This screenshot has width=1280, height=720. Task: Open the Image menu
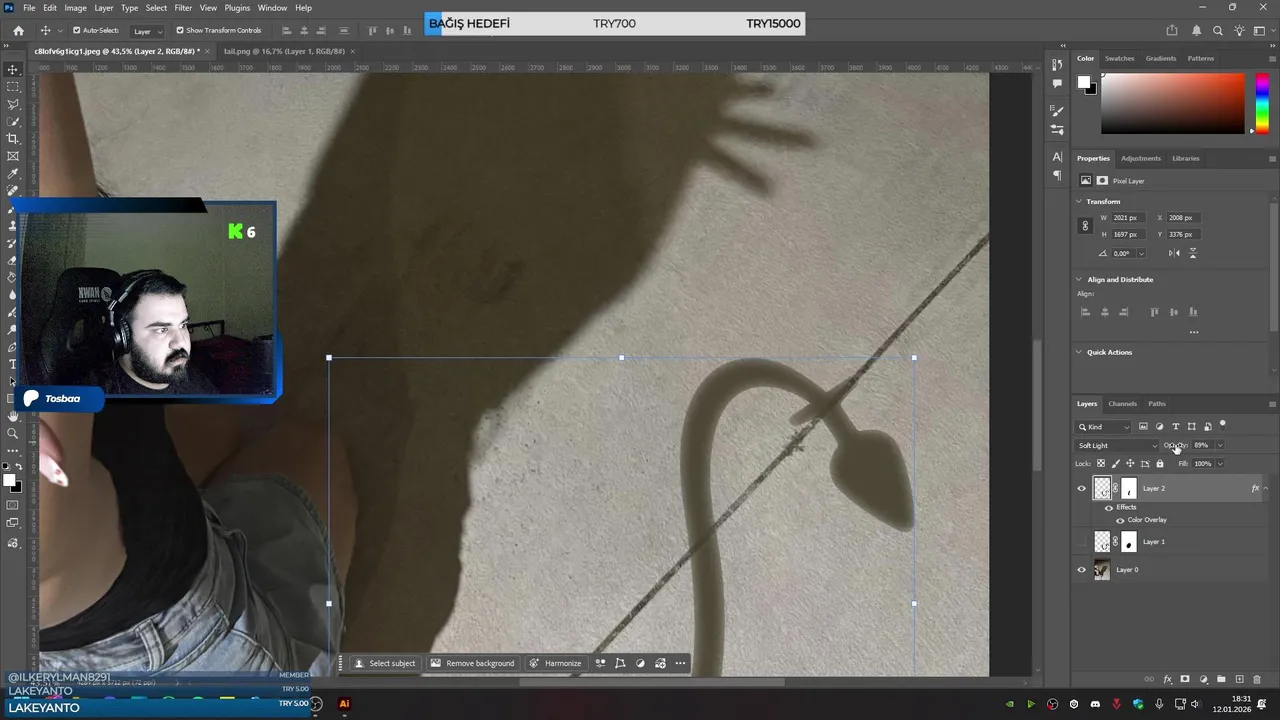pos(75,7)
